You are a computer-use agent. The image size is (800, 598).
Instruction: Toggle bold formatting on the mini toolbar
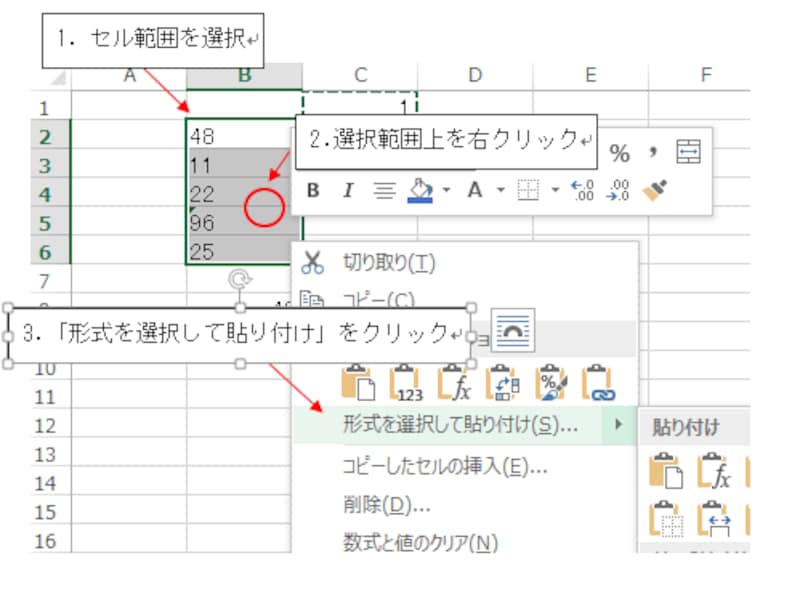point(313,190)
